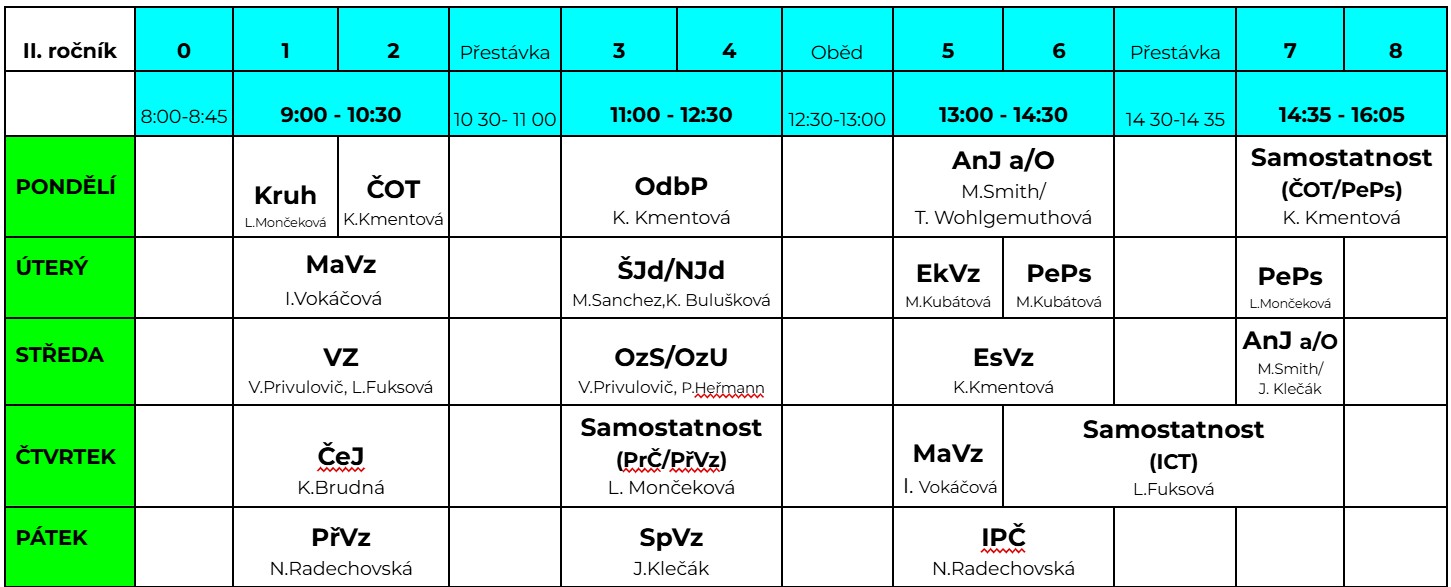1451x587 pixels.
Task: Select the ŠJd/NJd Tuesday lesson cell
Action: pyautogui.click(x=672, y=276)
